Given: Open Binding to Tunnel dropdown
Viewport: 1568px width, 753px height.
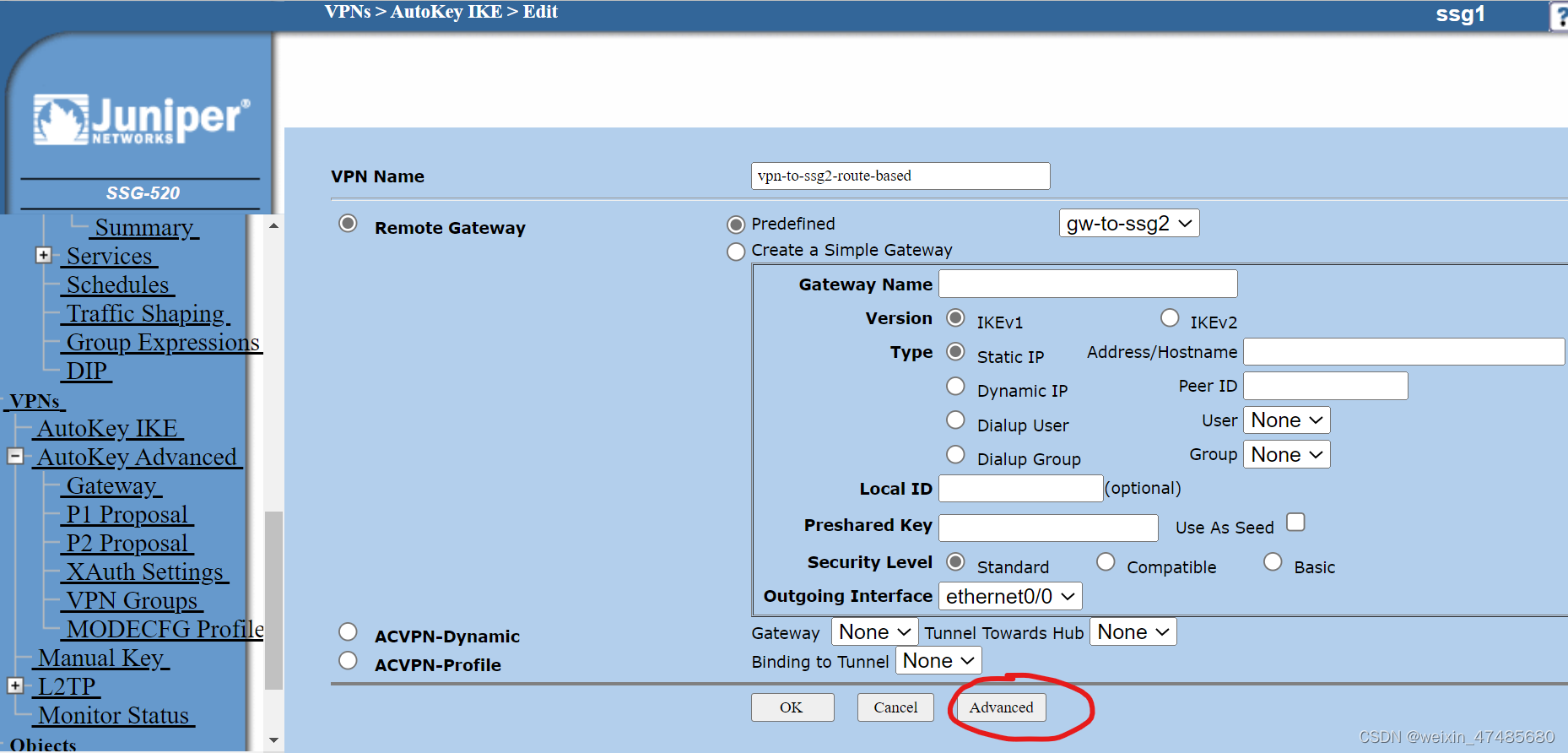Looking at the screenshot, I should coord(938,660).
